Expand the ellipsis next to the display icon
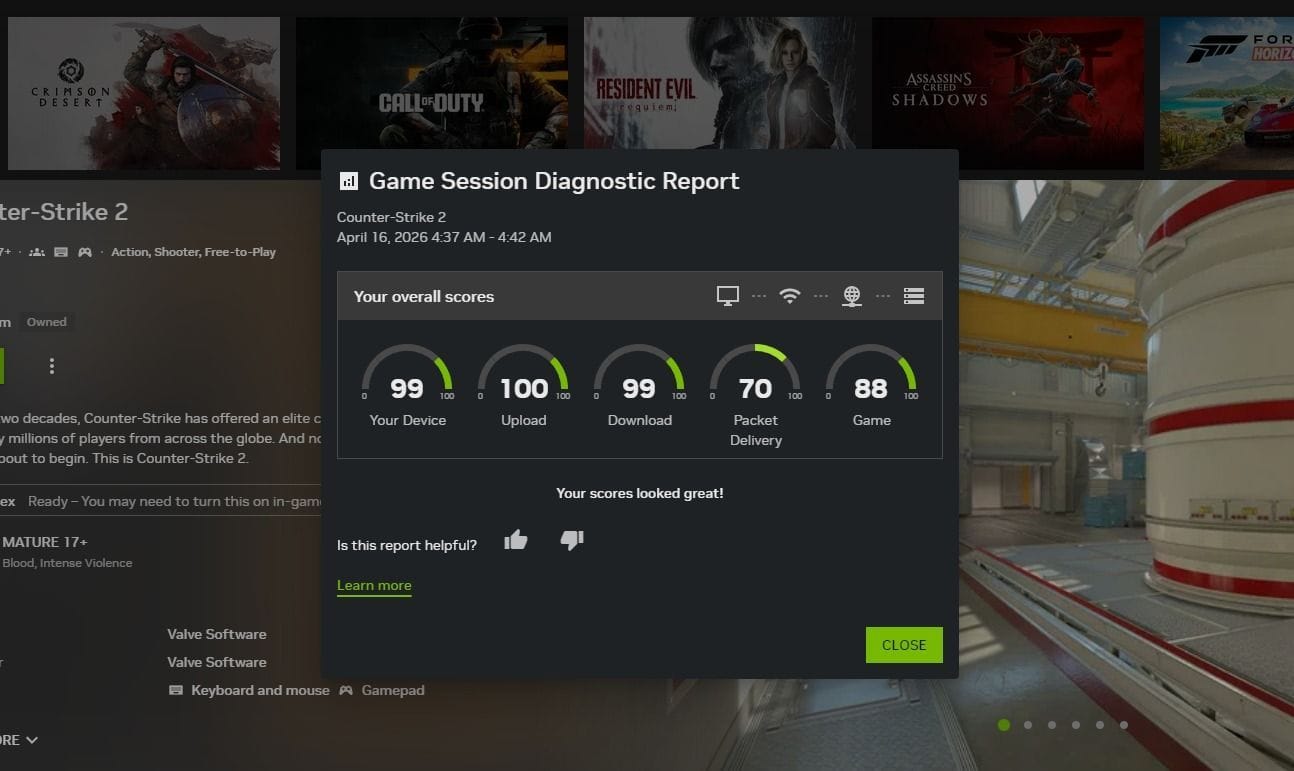 click(x=758, y=295)
